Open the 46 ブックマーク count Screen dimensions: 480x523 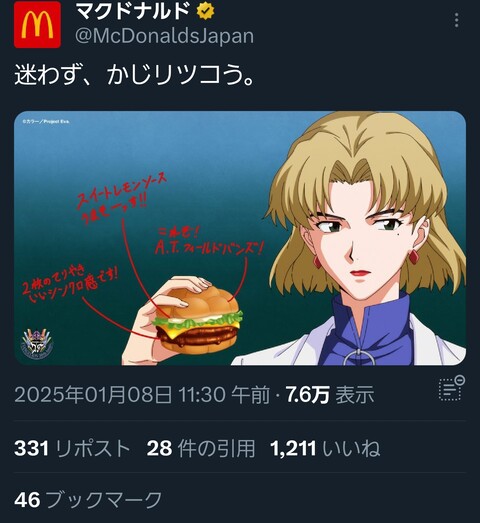point(88,500)
